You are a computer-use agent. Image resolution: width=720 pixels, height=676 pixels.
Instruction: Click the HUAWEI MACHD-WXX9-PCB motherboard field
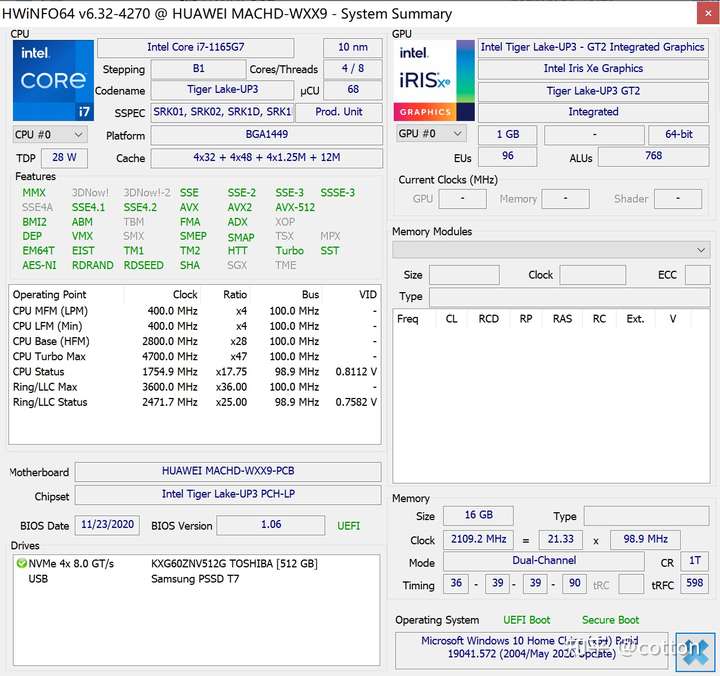[228, 471]
